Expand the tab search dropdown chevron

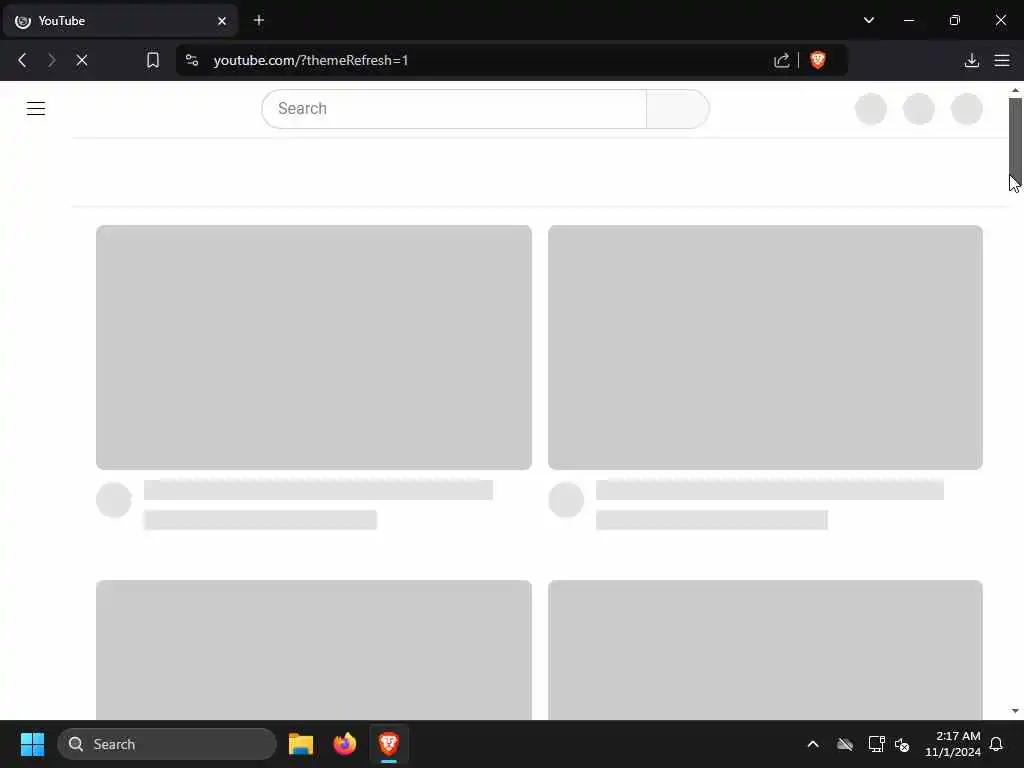pyautogui.click(x=869, y=20)
